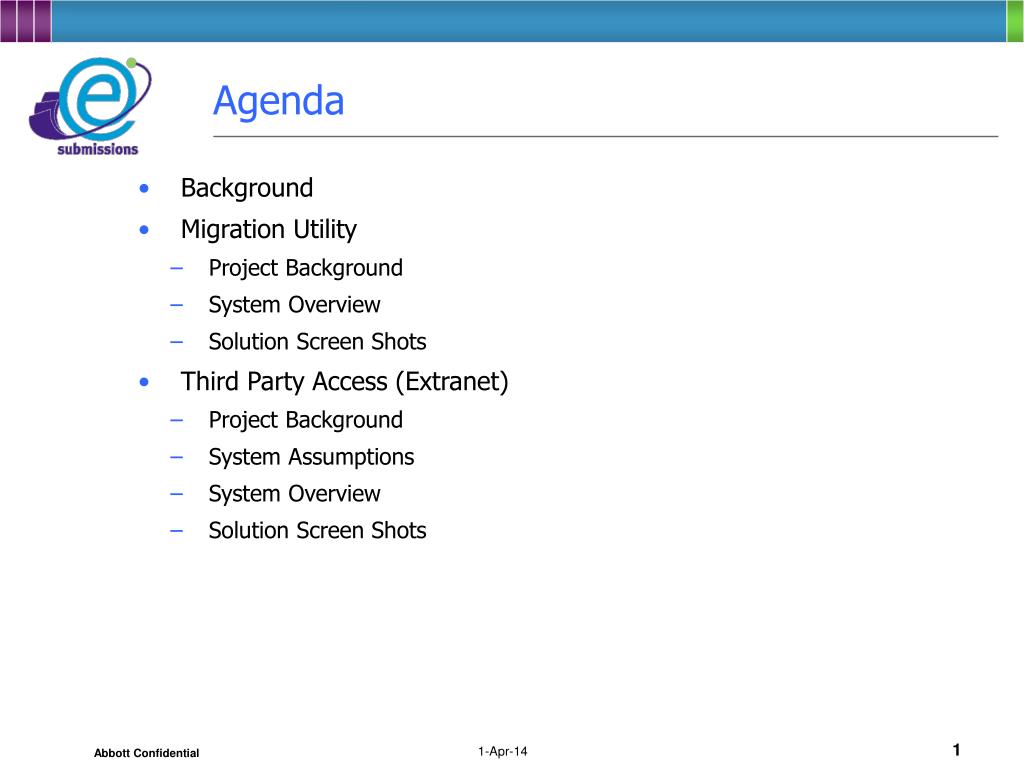Click the "Background" bullet text

[x=247, y=189]
